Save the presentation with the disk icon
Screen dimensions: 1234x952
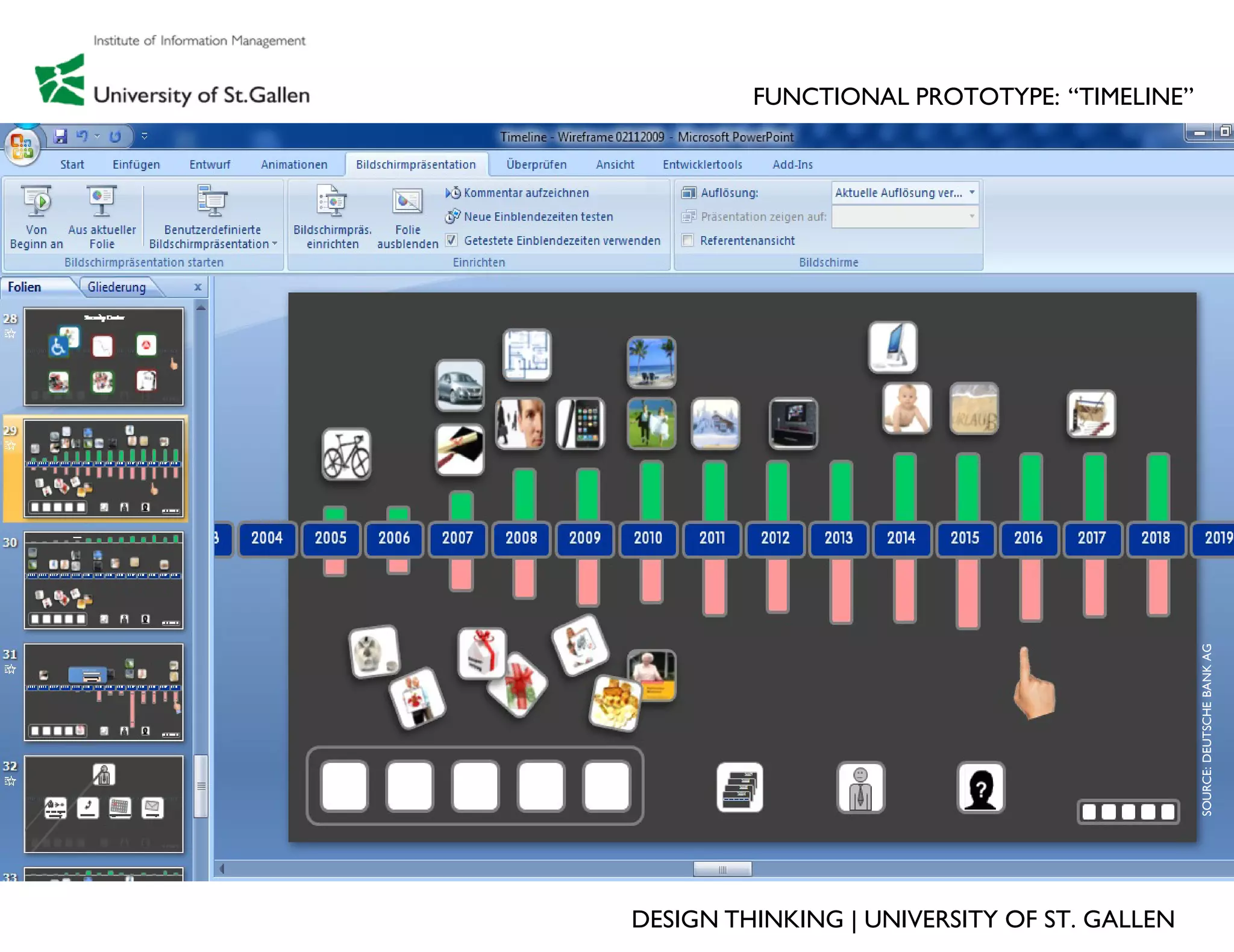click(60, 136)
